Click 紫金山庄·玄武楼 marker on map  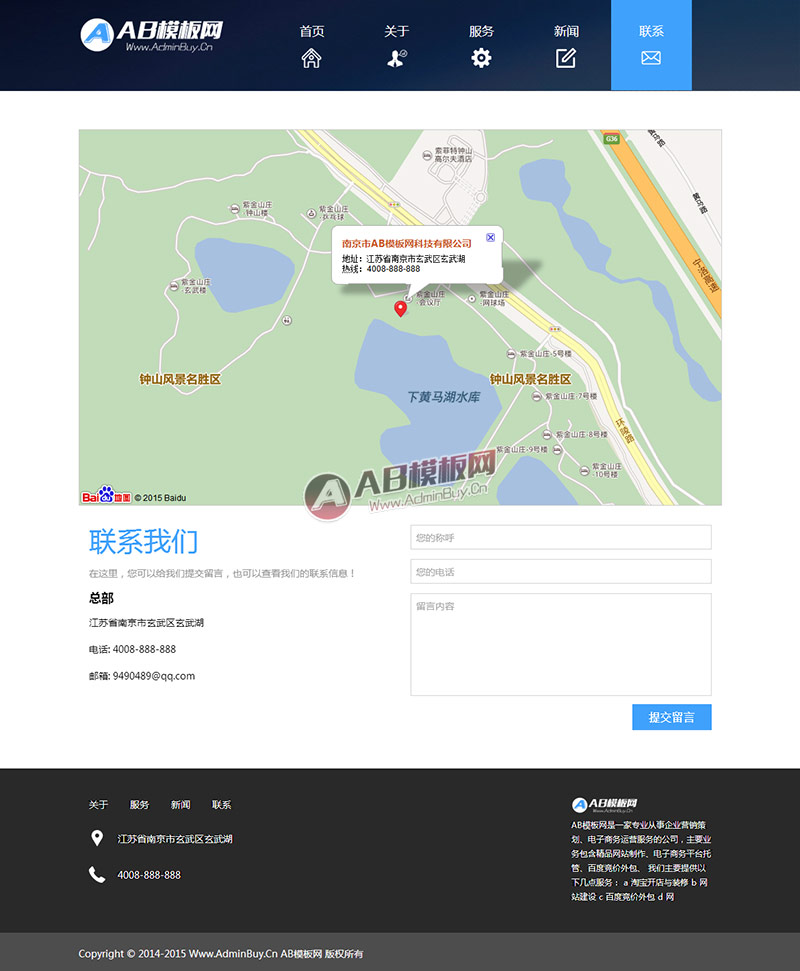tap(174, 286)
